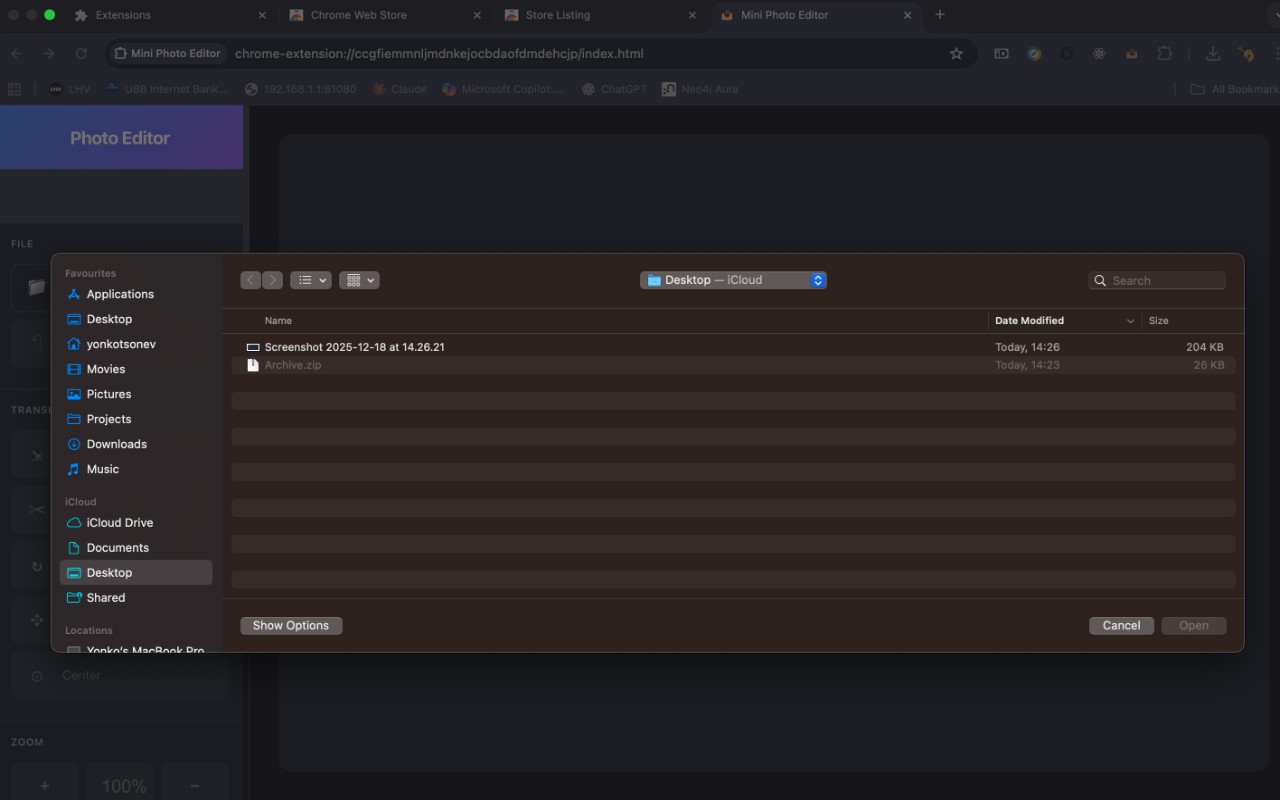Switch to the Chrome Web Store tab
Viewport: 1280px width, 800px height.
pos(383,15)
